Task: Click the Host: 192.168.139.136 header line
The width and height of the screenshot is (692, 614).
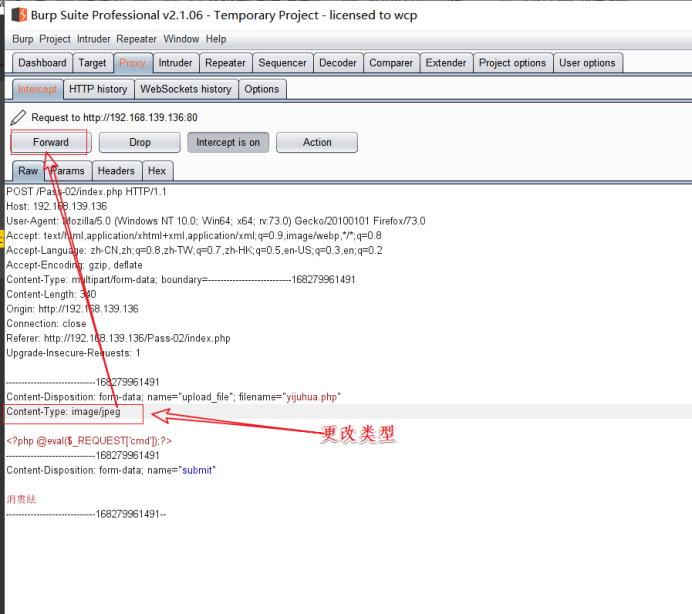Action: (56, 206)
